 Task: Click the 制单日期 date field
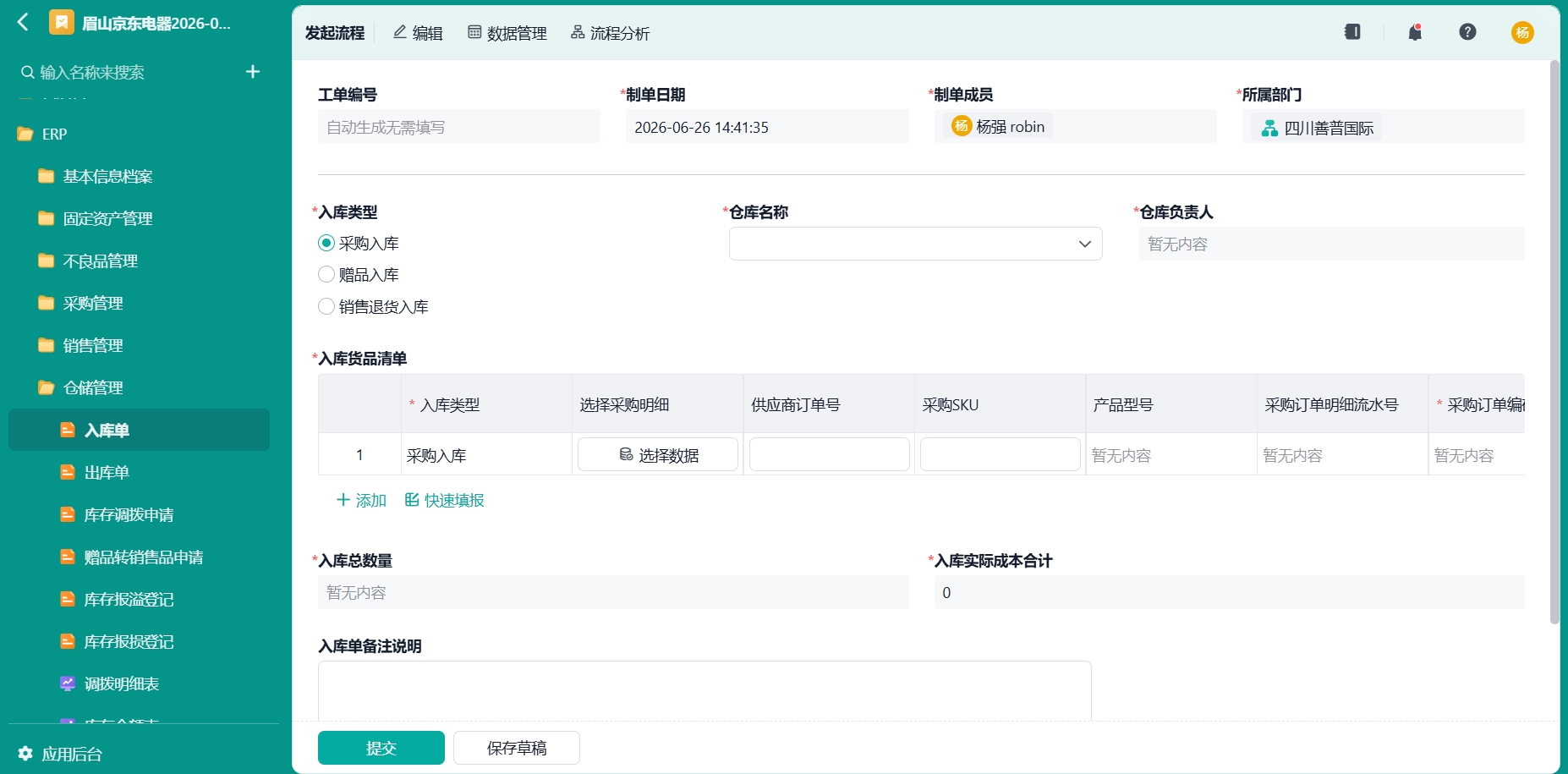pyautogui.click(x=767, y=127)
